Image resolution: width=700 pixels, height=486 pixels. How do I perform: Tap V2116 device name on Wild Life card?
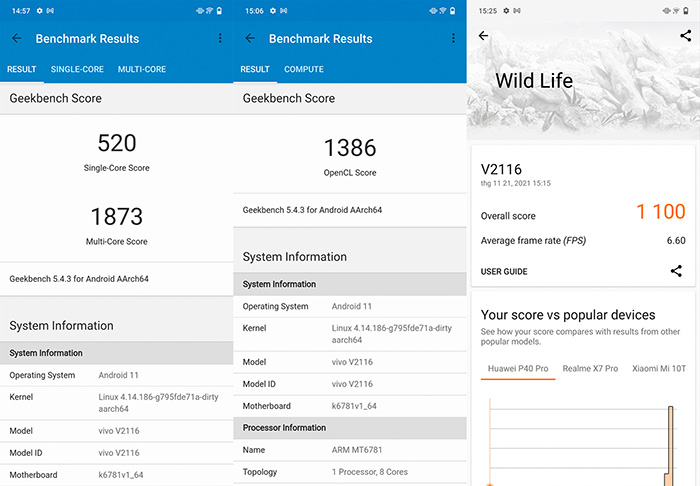pyautogui.click(x=501, y=169)
